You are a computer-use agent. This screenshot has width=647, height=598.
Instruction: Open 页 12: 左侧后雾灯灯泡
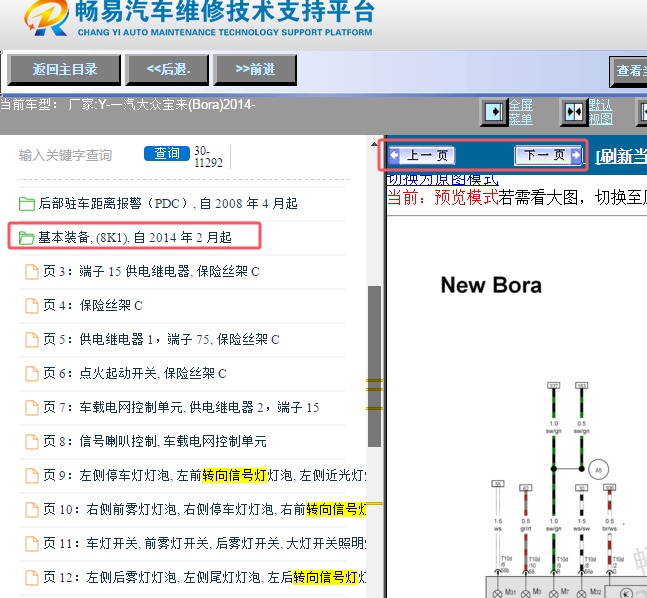pos(205,577)
